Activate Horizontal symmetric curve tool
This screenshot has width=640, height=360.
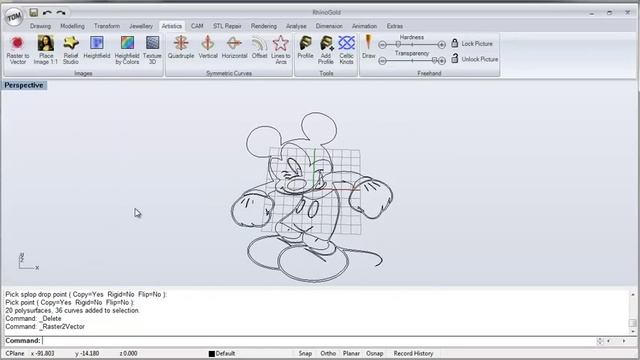click(x=234, y=47)
